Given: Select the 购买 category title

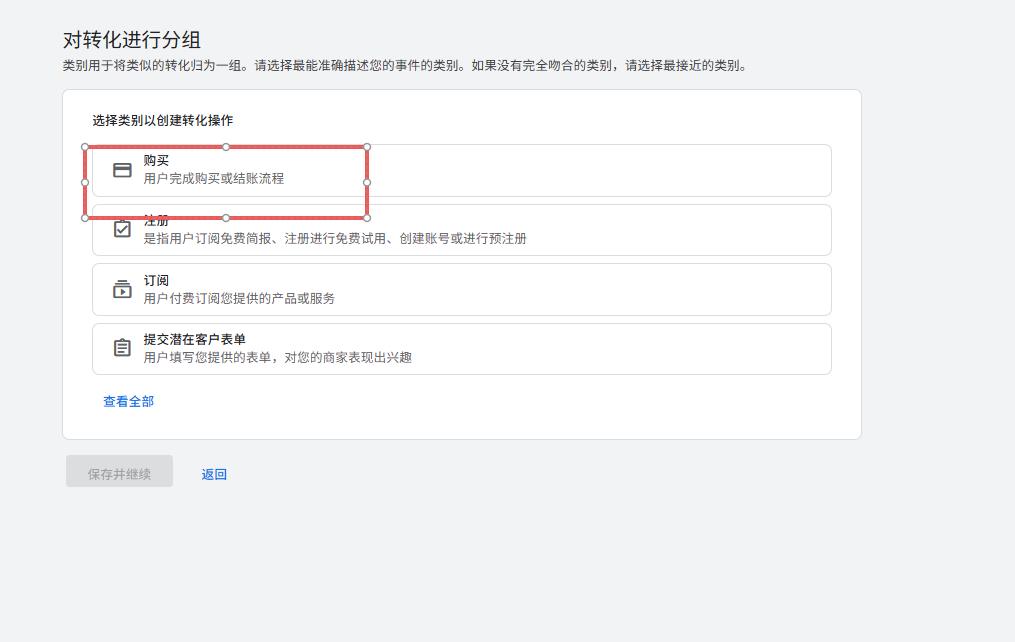Looking at the screenshot, I should [156, 161].
